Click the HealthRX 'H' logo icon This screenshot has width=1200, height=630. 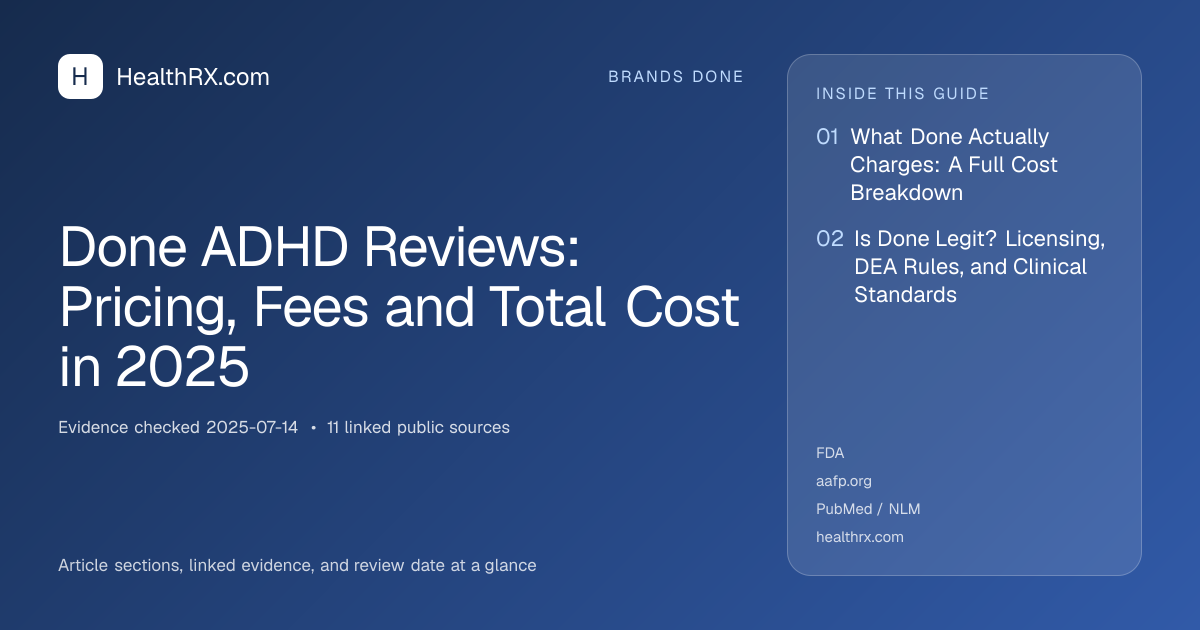click(80, 77)
